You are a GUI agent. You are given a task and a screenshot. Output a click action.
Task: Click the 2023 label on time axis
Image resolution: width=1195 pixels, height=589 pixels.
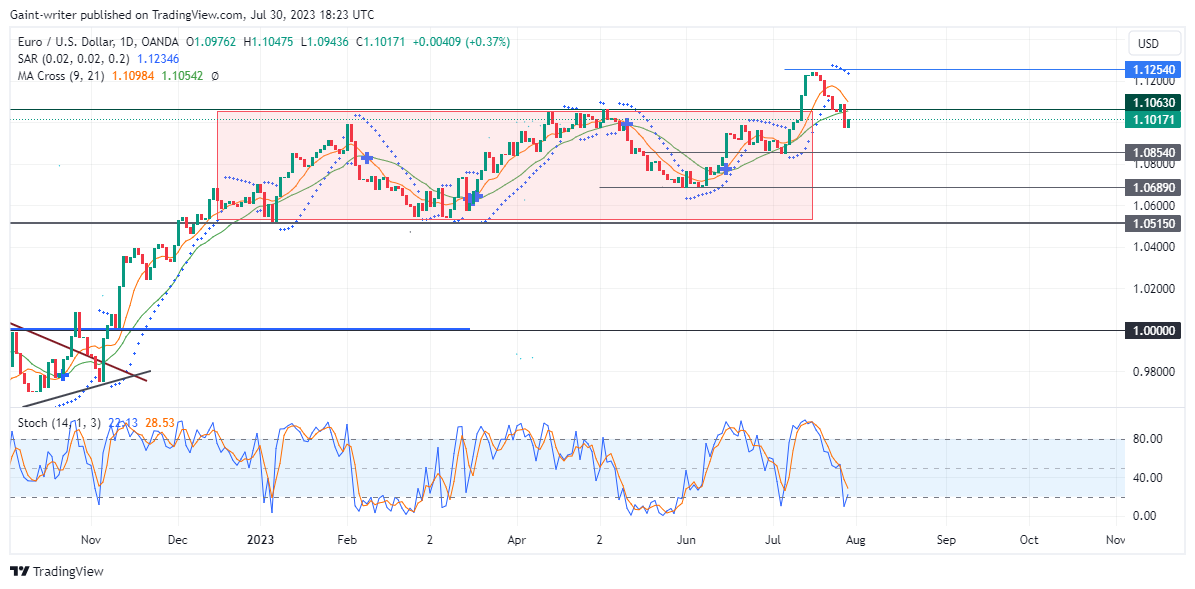[x=261, y=539]
